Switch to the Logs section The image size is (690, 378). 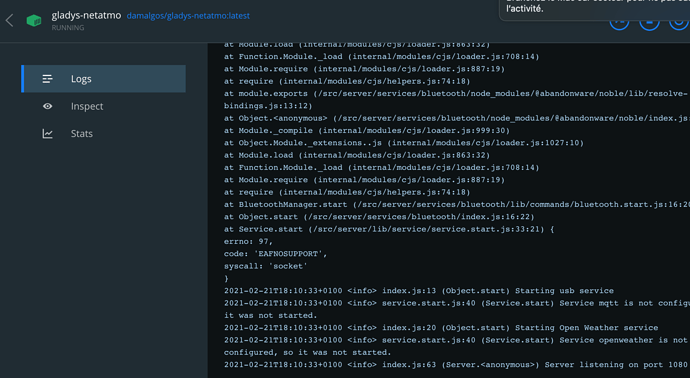click(103, 79)
